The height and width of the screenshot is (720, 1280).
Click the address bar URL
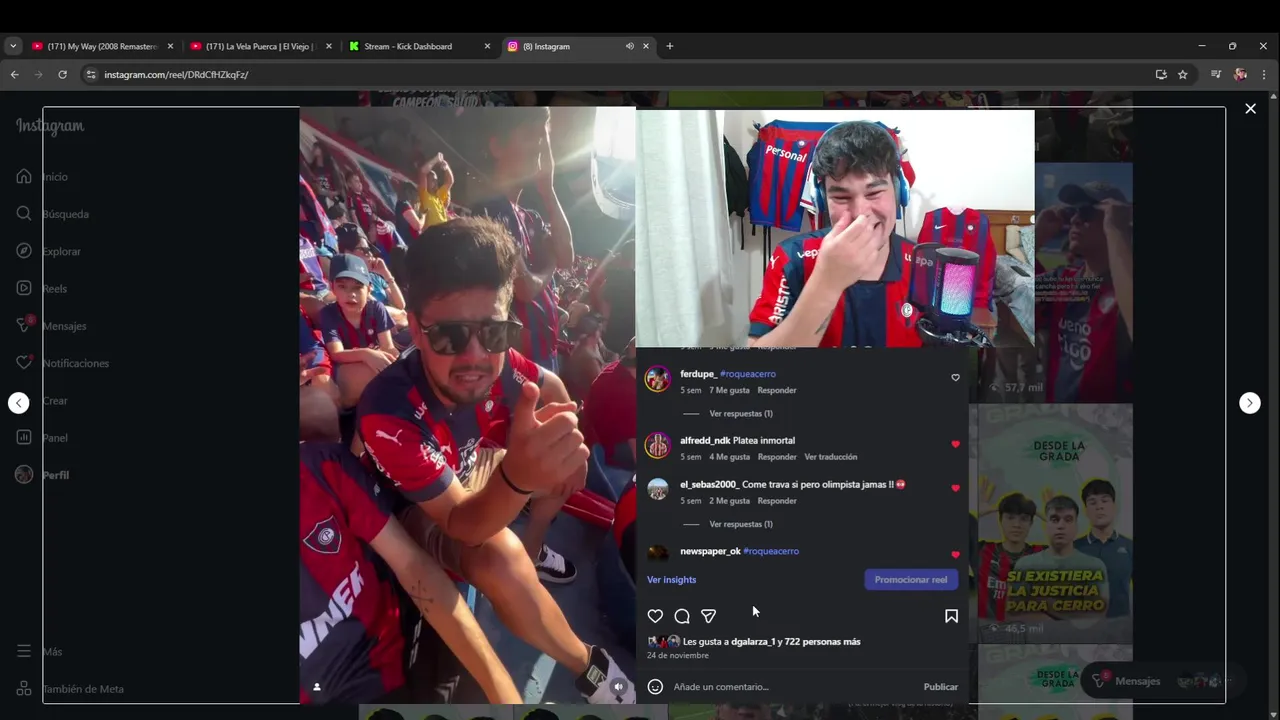pyautogui.click(x=176, y=75)
